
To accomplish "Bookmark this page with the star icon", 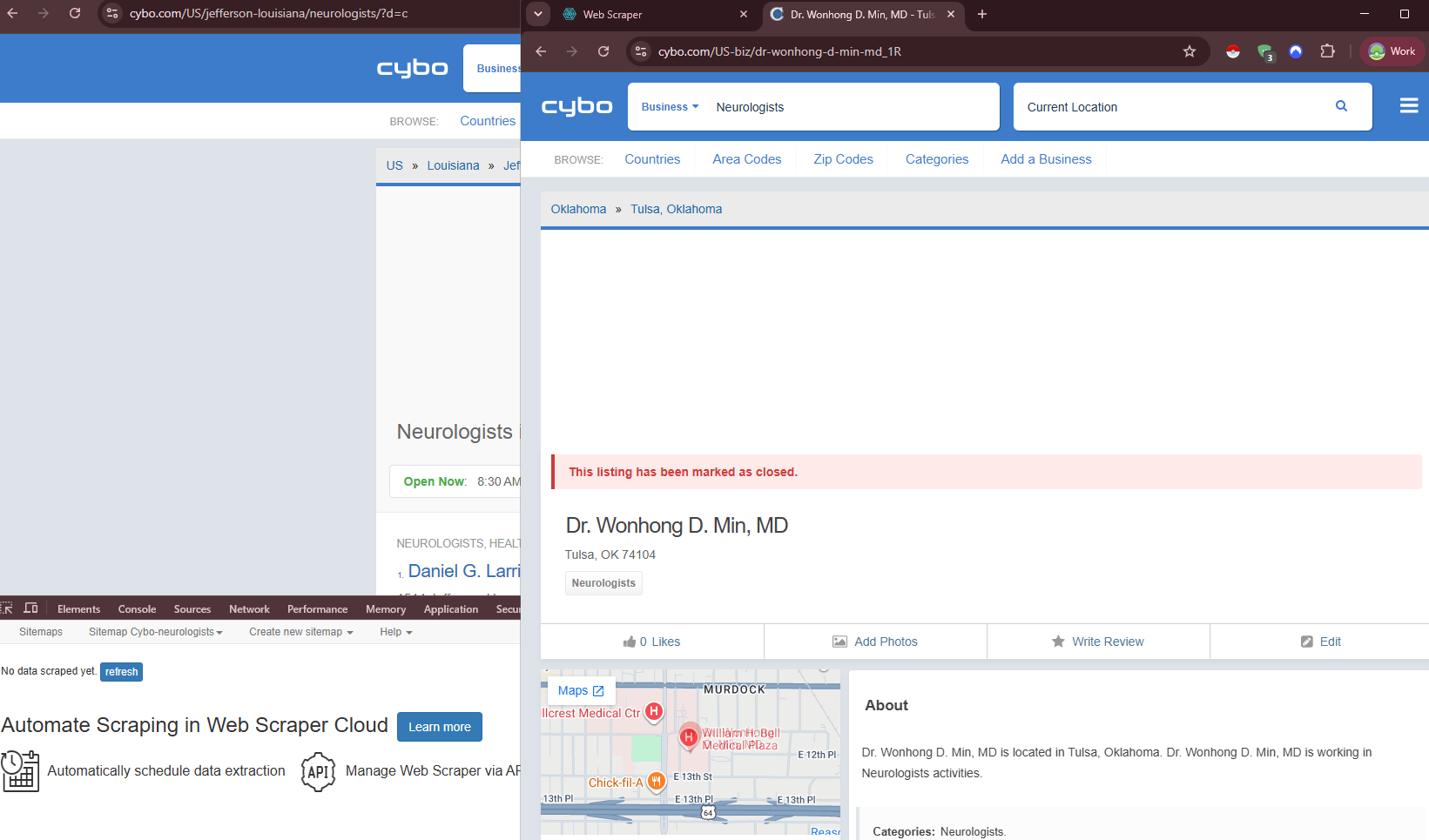I will tap(1190, 51).
